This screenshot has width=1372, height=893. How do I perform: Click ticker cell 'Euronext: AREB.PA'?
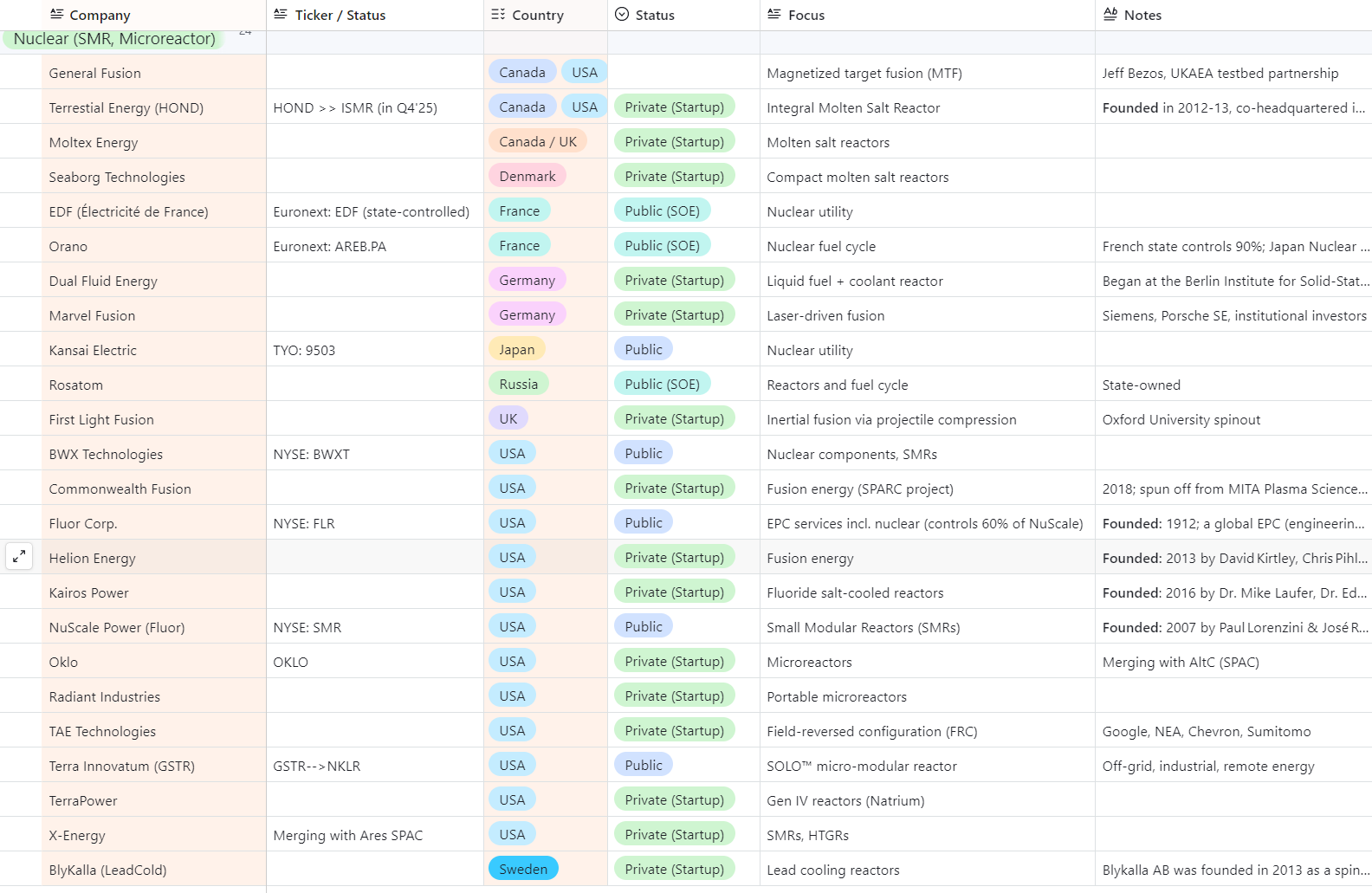(375, 245)
